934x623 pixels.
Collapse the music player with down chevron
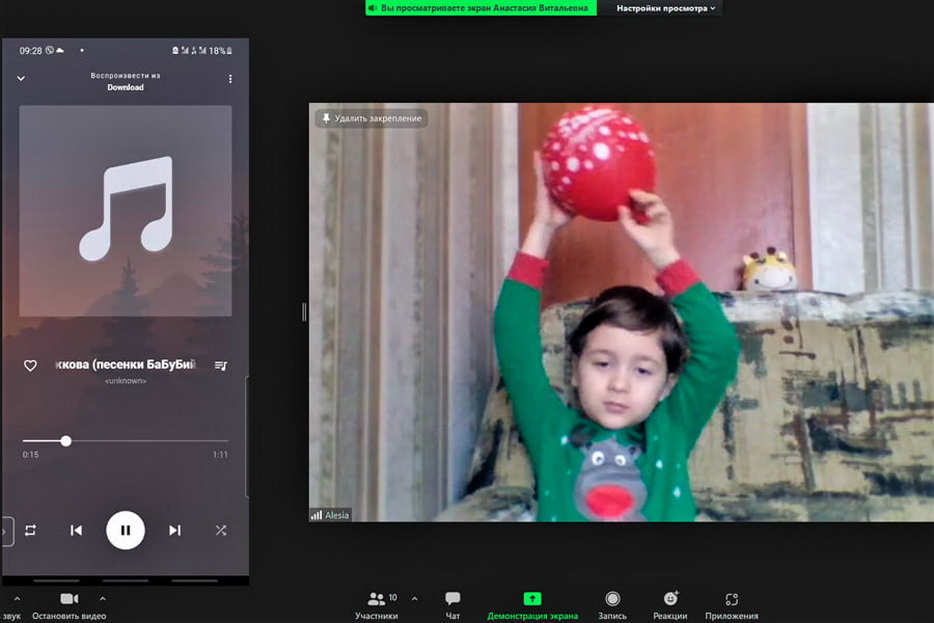tap(21, 79)
